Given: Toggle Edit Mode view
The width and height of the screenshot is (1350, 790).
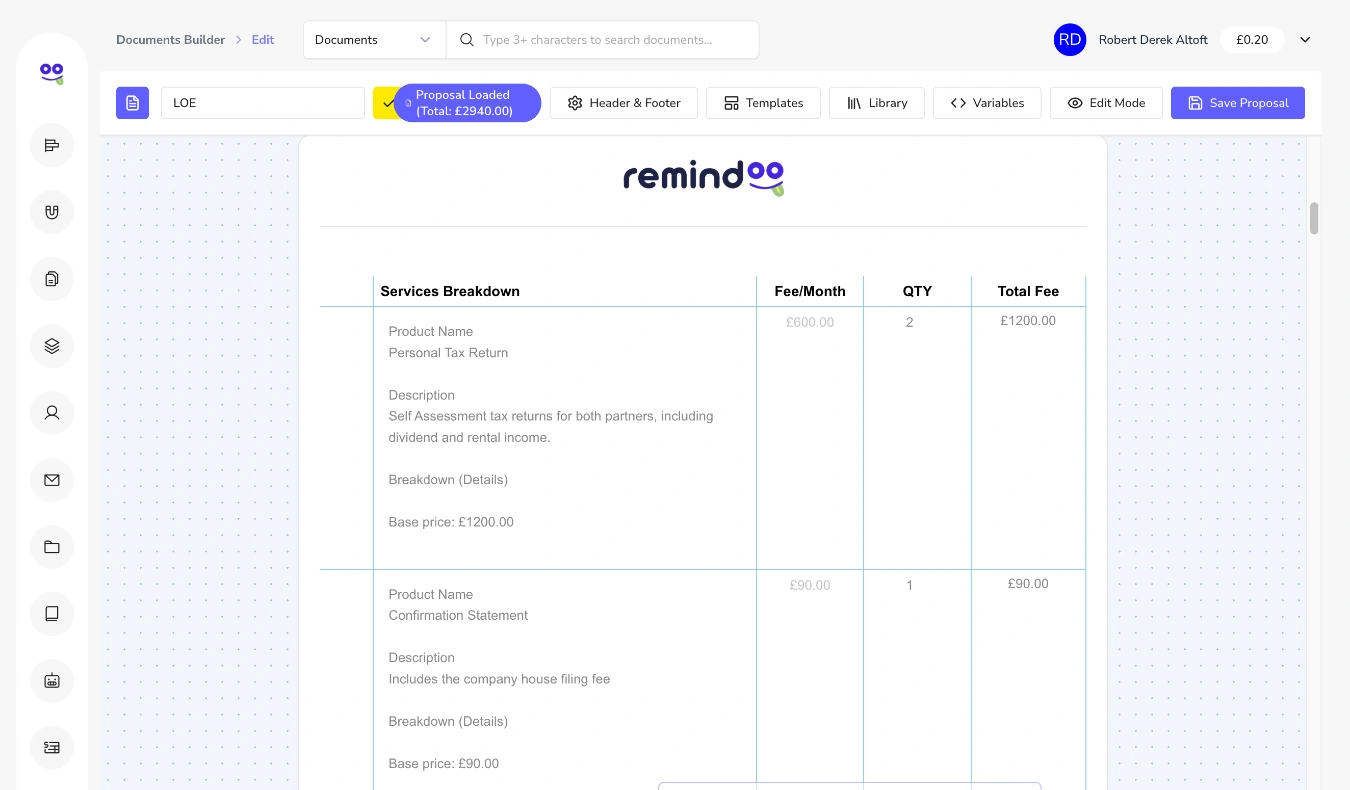Looking at the screenshot, I should [1106, 103].
